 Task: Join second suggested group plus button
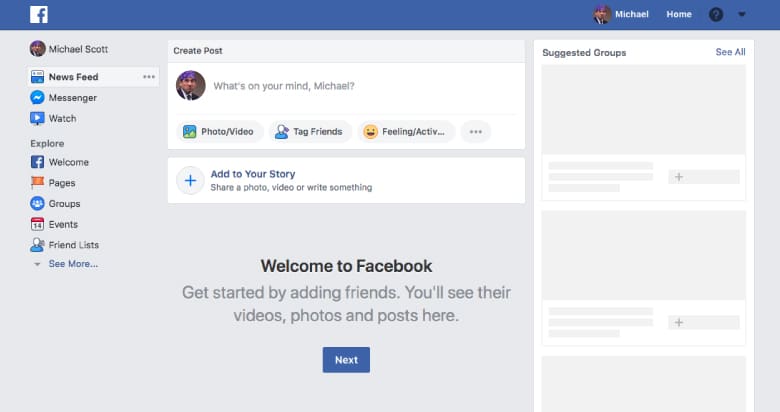(x=704, y=322)
